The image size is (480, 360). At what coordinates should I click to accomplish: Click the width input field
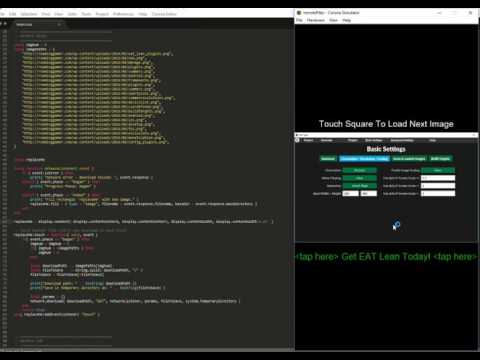351,193
